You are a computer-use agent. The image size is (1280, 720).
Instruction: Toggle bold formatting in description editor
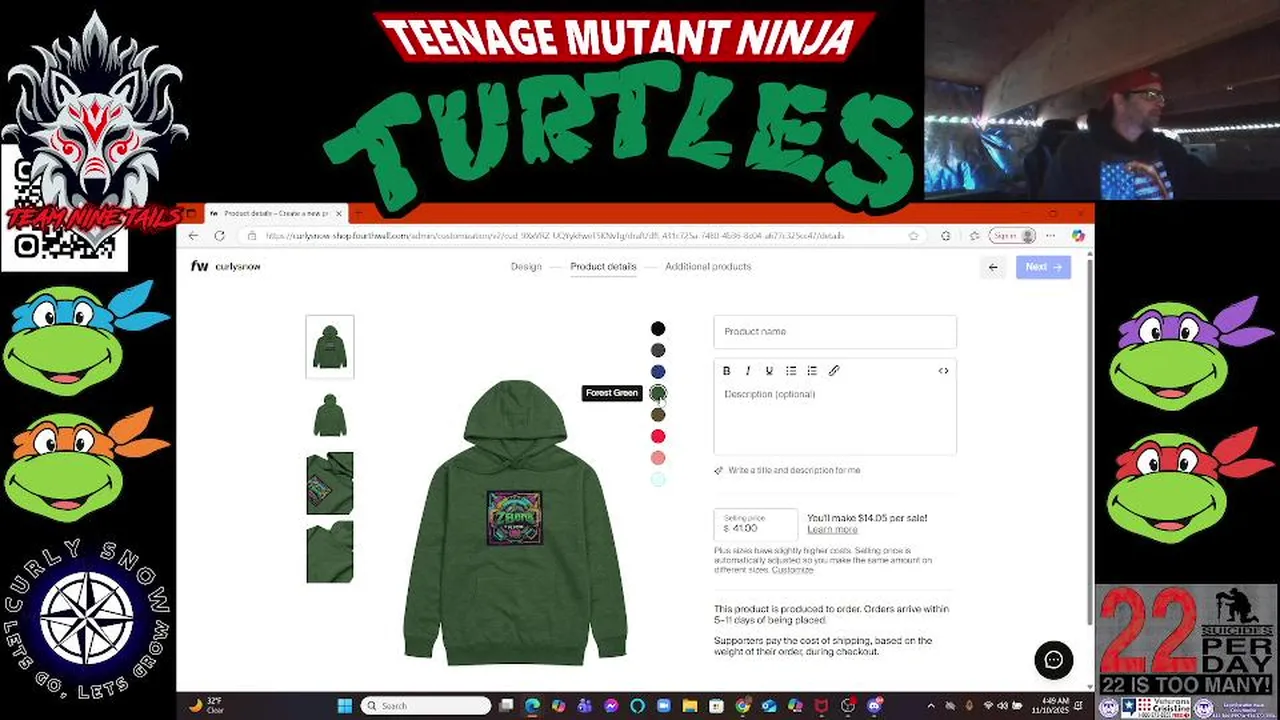click(727, 371)
